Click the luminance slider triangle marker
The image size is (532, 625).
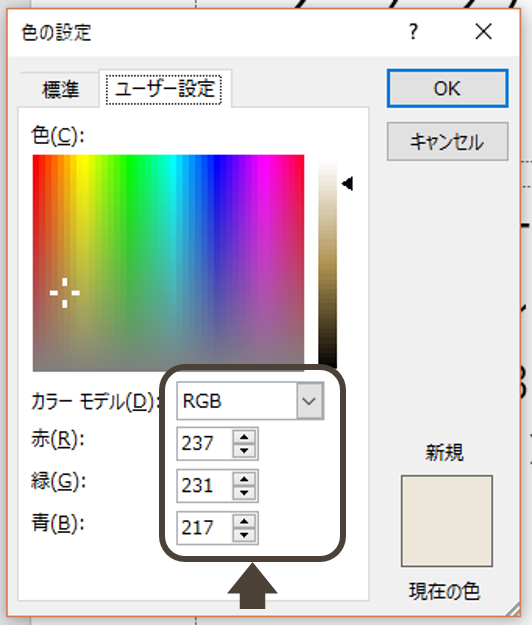[347, 184]
